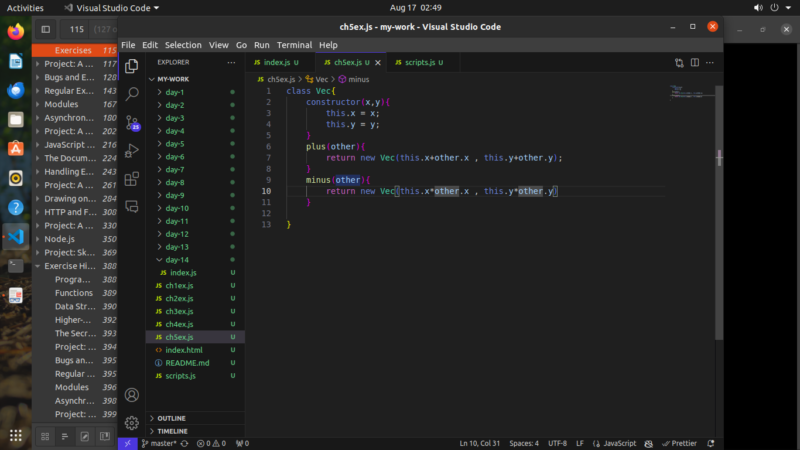Click the synchronize changes icon
This screenshot has height=450, width=800.
[x=185, y=443]
